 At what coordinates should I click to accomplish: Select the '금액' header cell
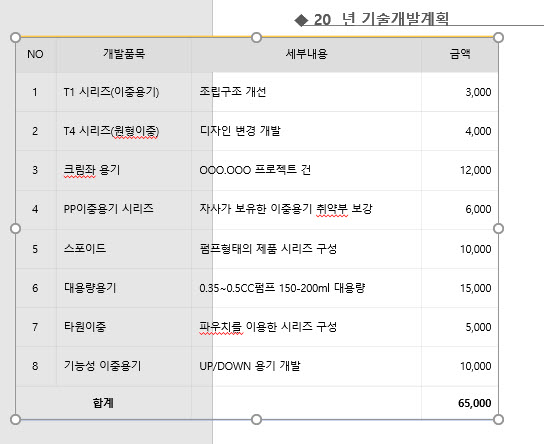460,54
